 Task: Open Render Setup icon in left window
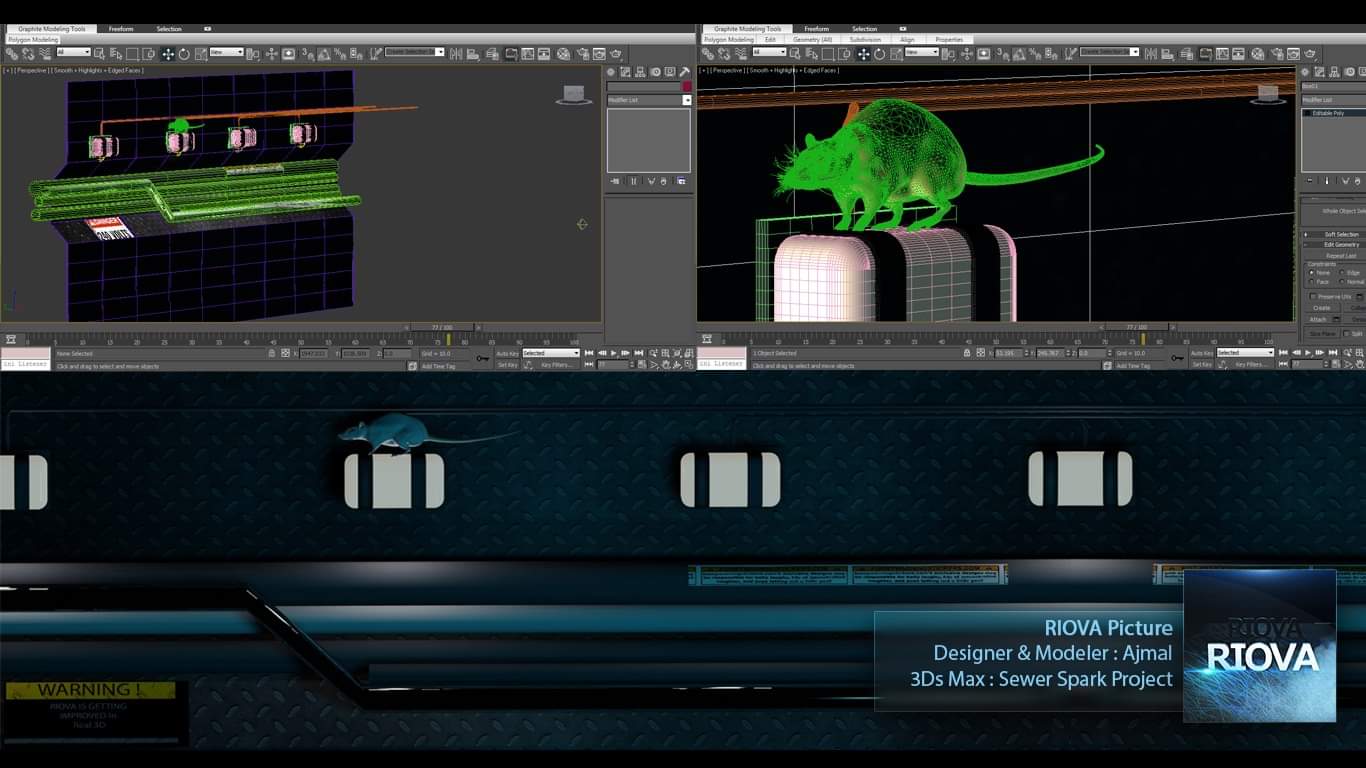tap(583, 54)
